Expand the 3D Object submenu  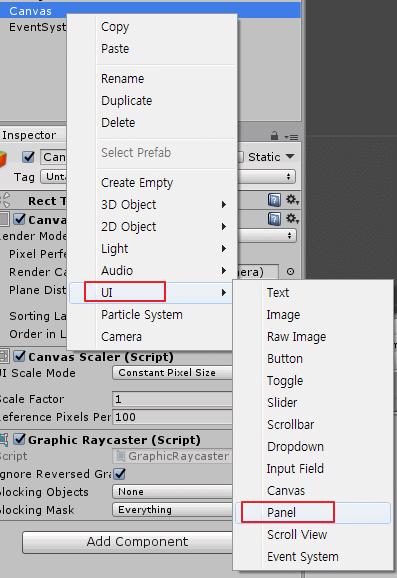tap(152, 205)
